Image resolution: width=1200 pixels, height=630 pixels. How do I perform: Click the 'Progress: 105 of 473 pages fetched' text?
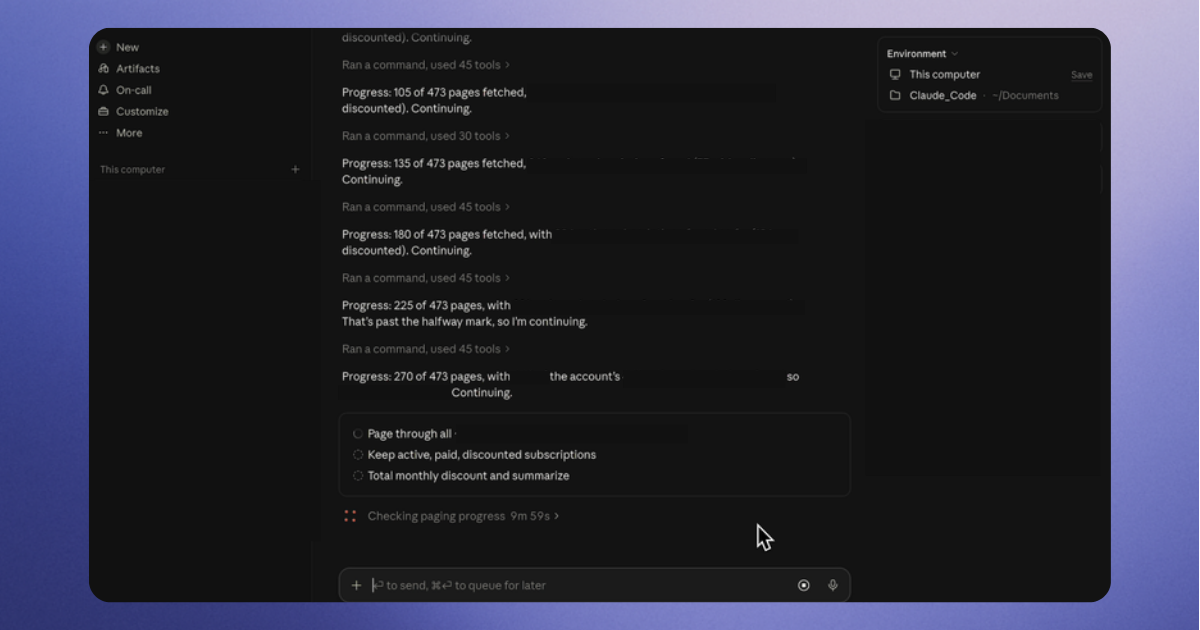434,92
